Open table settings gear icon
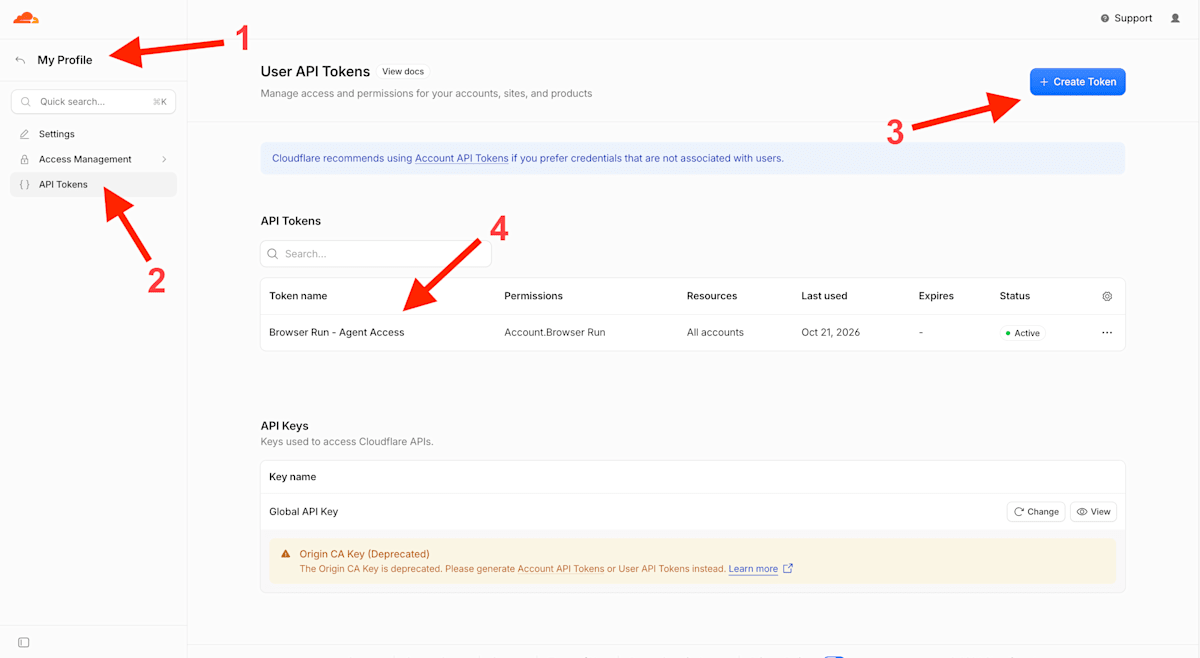Image resolution: width=1200 pixels, height=658 pixels. [1107, 296]
